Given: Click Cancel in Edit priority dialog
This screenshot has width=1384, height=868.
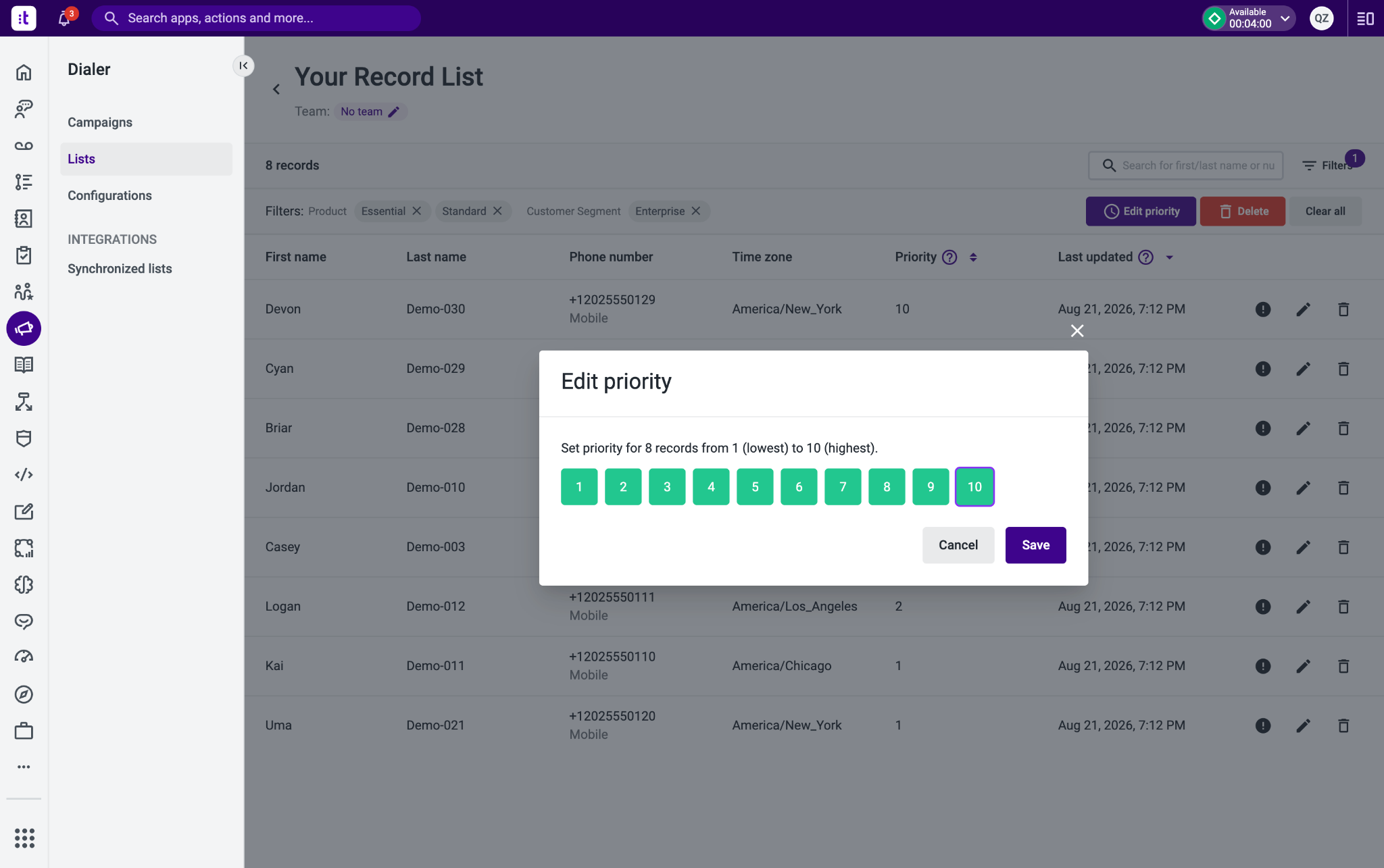Looking at the screenshot, I should coord(958,545).
